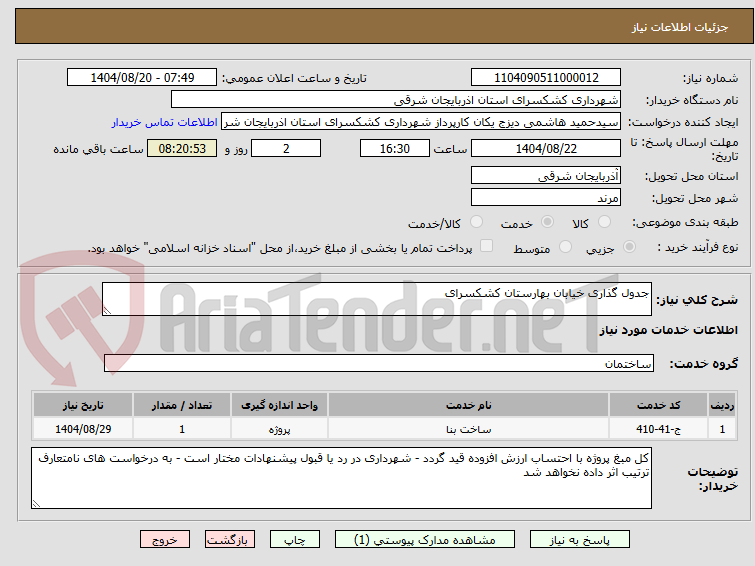The image size is (755, 566).
Task: Click the buyer notes textarea resize handle
Action: click(x=36, y=503)
